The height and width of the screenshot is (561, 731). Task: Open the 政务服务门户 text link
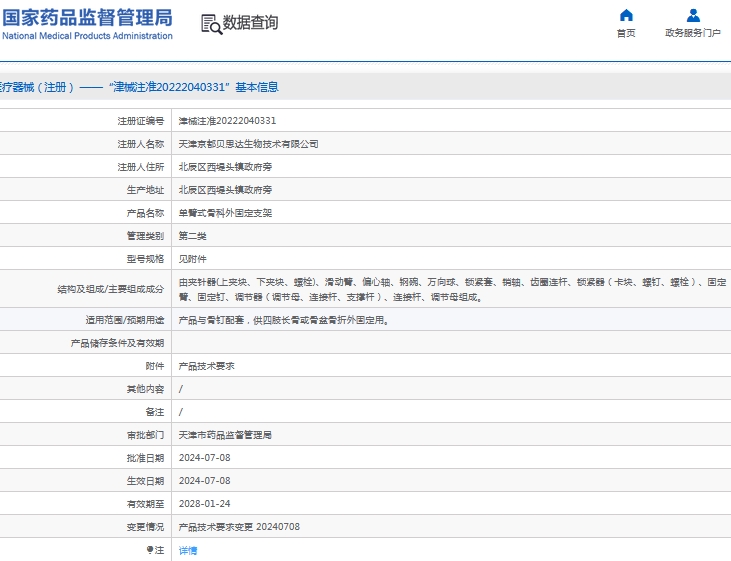coord(693,33)
